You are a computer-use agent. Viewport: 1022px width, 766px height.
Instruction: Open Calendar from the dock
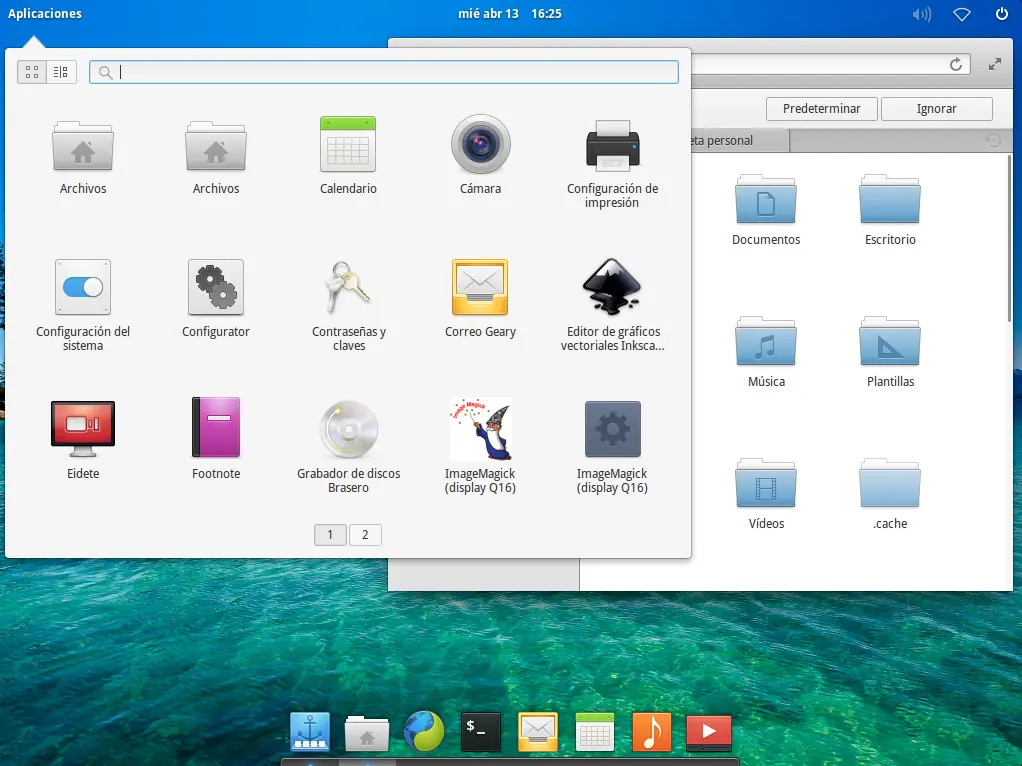[x=594, y=732]
